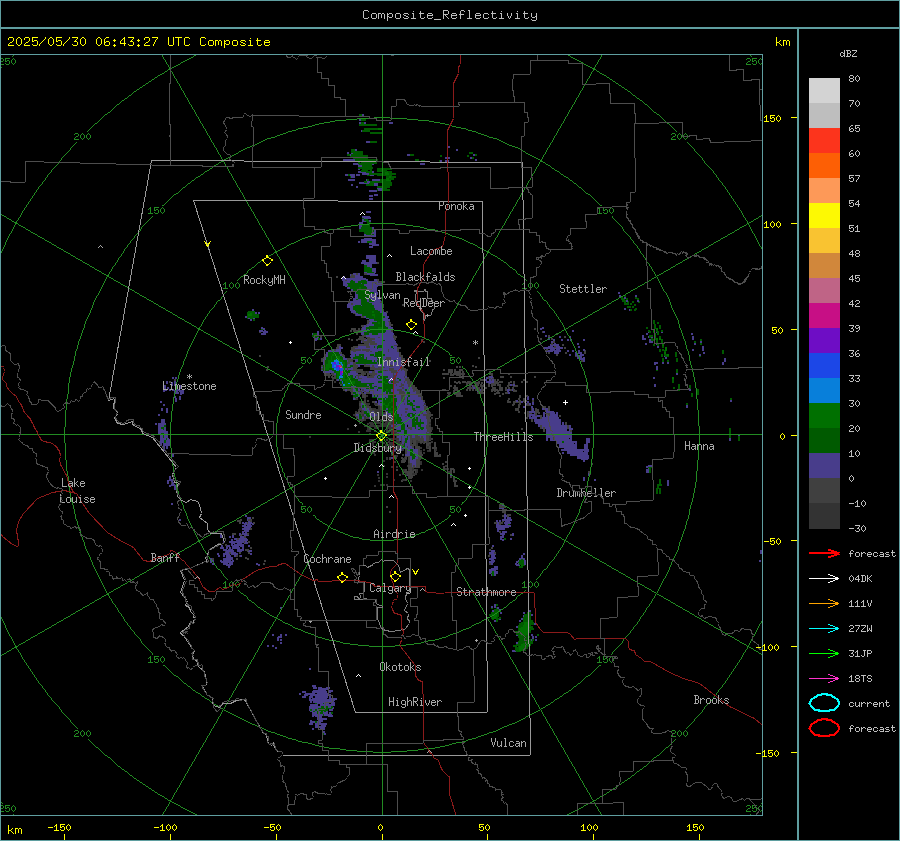Click the Lacombe town label
This screenshot has width=900, height=841.
[431, 251]
